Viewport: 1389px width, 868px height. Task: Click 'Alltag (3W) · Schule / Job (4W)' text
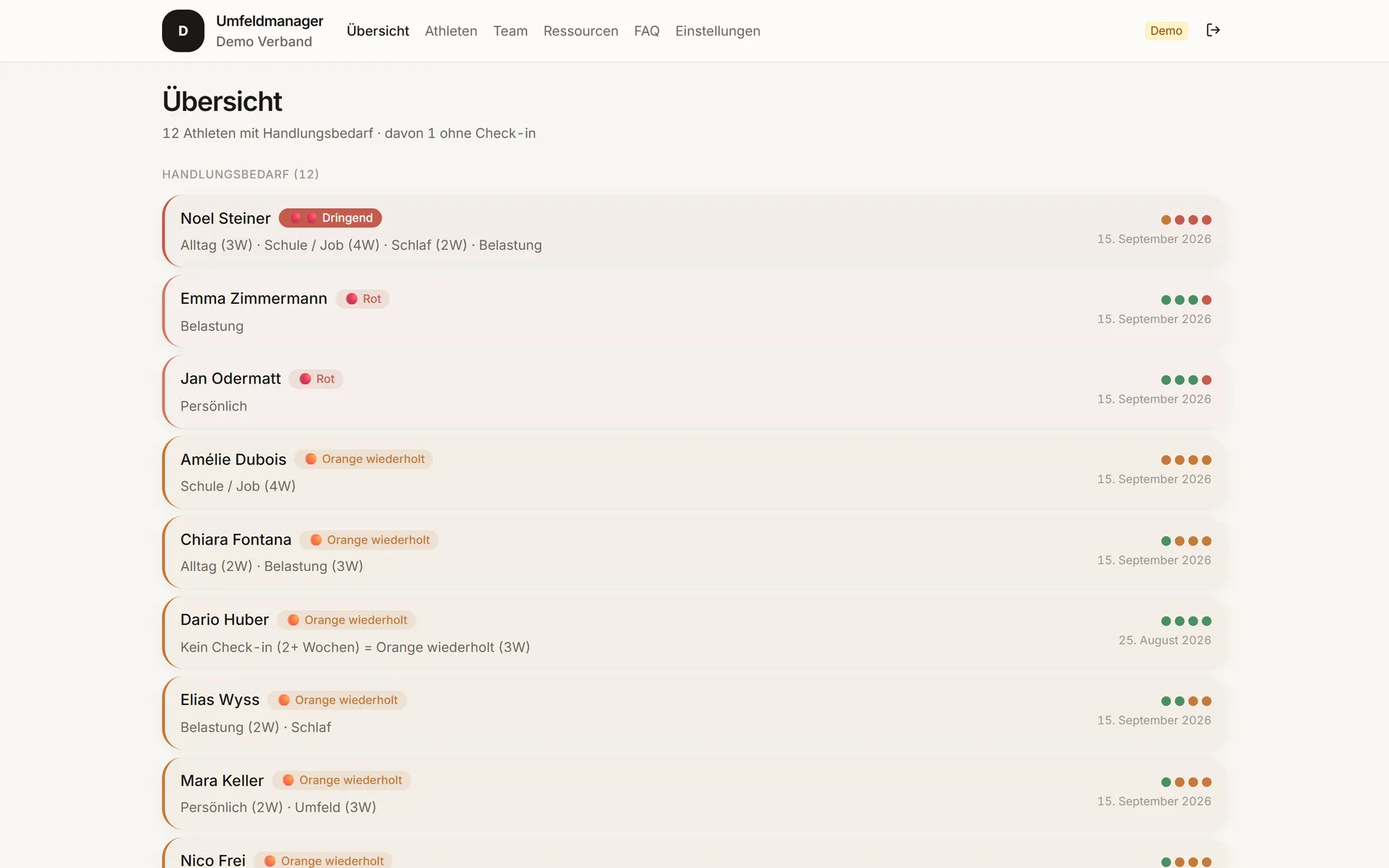280,245
